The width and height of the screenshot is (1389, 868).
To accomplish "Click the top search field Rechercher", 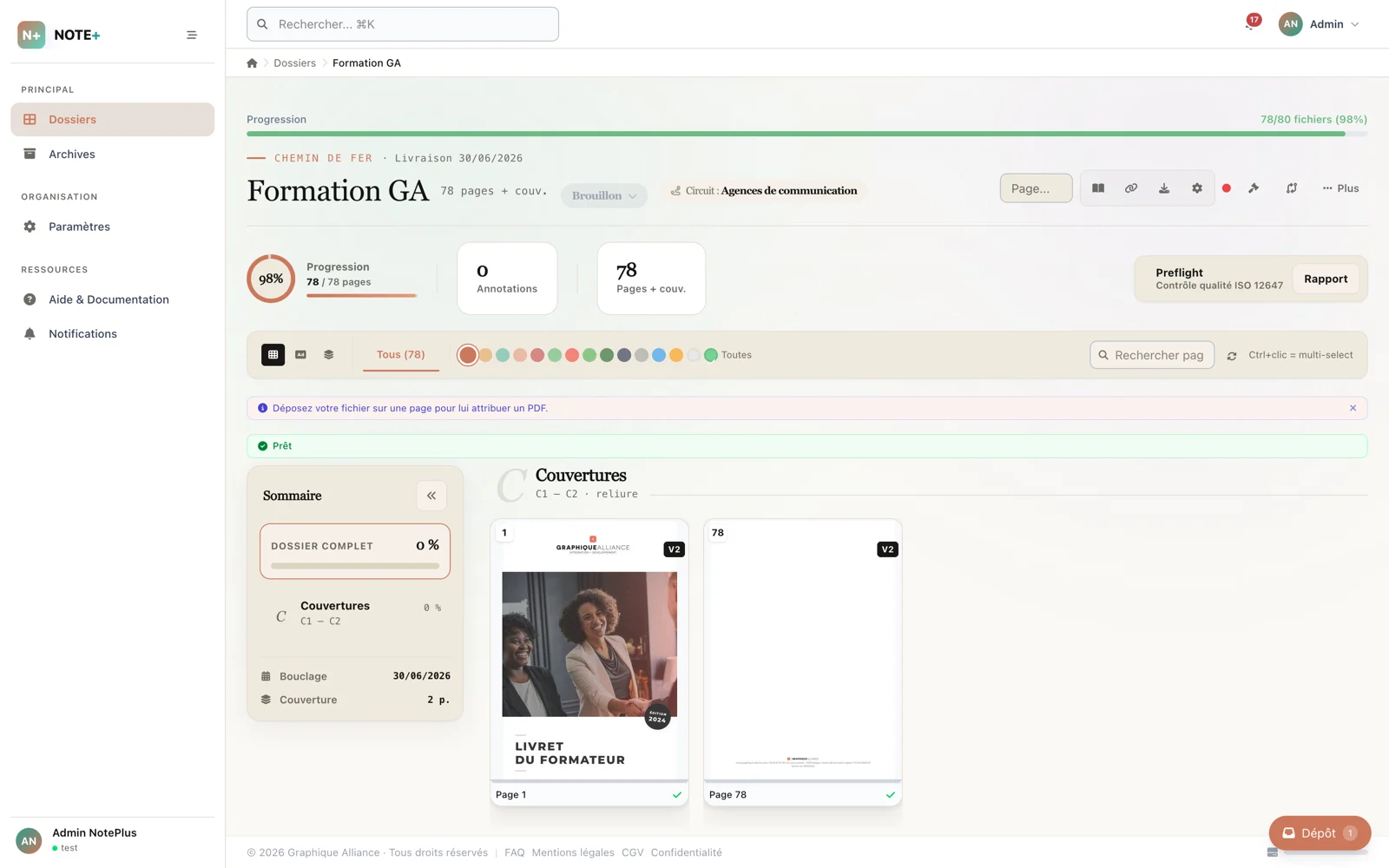I will [403, 24].
